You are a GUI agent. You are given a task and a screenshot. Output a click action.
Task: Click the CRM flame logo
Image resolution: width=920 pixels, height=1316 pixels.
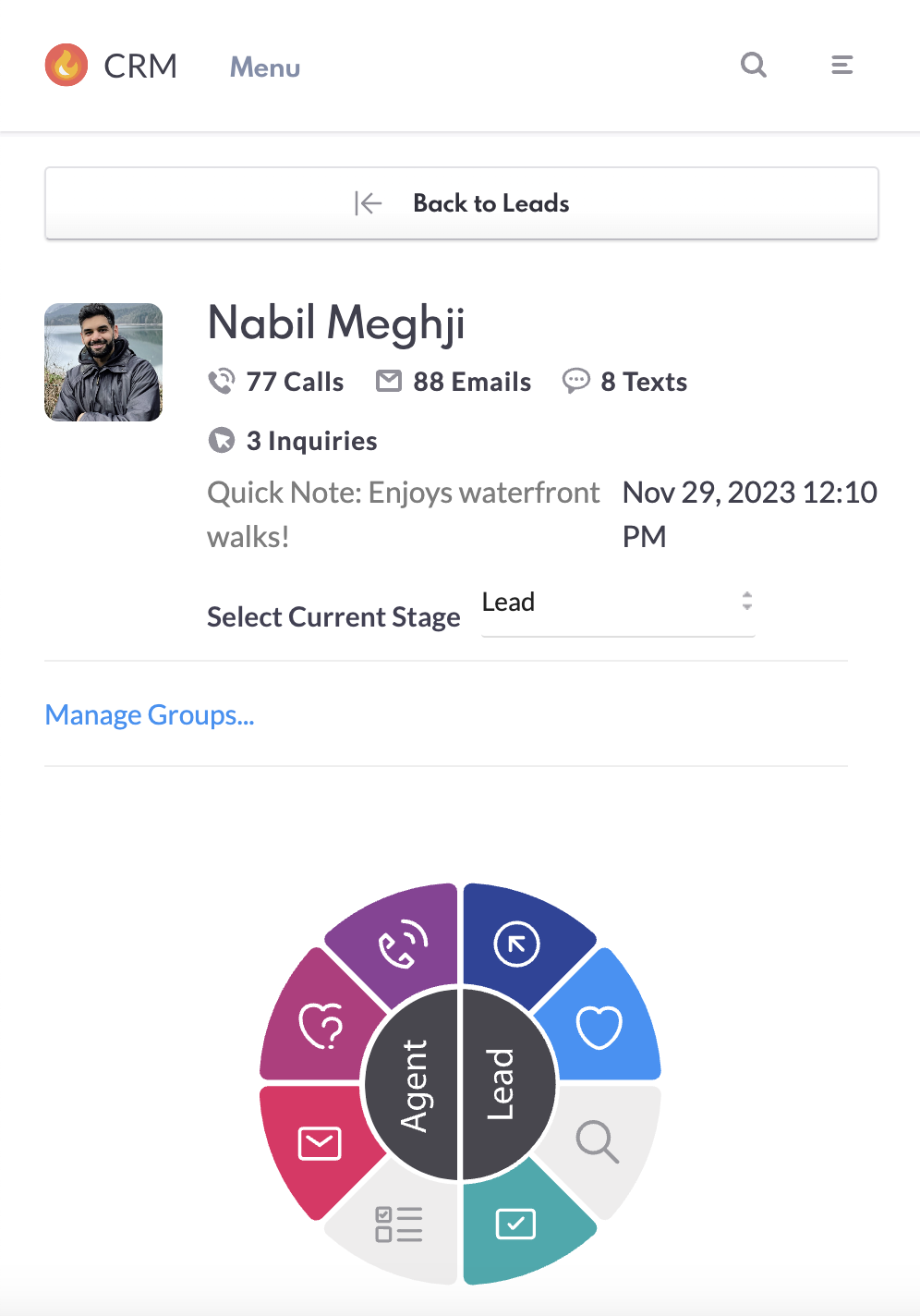(x=67, y=66)
